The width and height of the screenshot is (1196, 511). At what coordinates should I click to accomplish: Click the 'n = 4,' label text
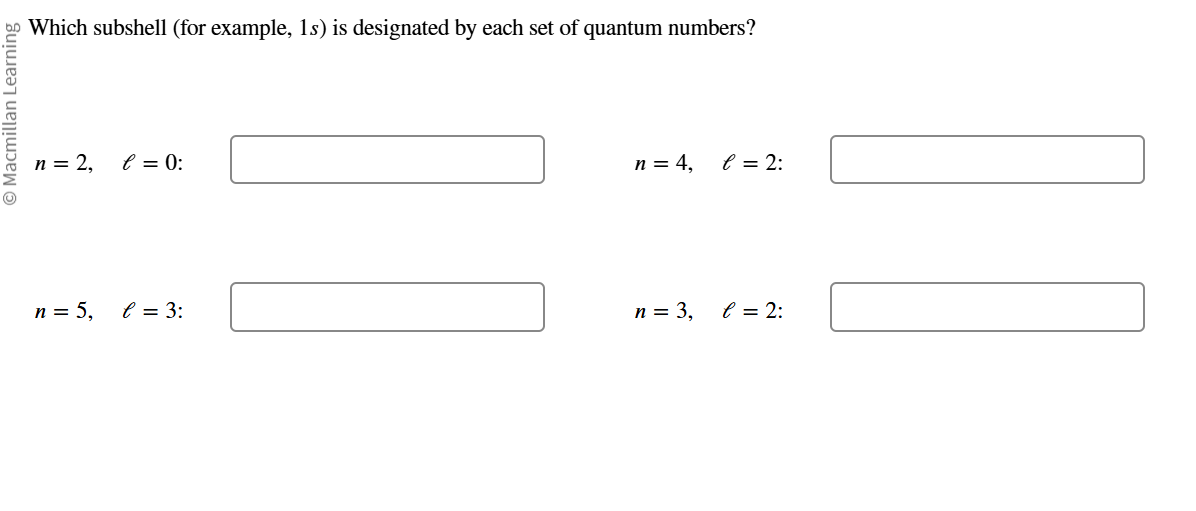(x=664, y=163)
